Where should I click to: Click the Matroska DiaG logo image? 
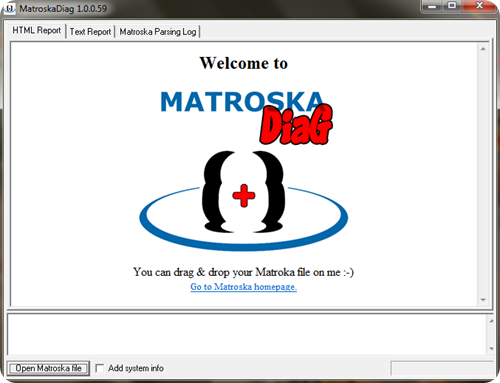click(x=246, y=117)
